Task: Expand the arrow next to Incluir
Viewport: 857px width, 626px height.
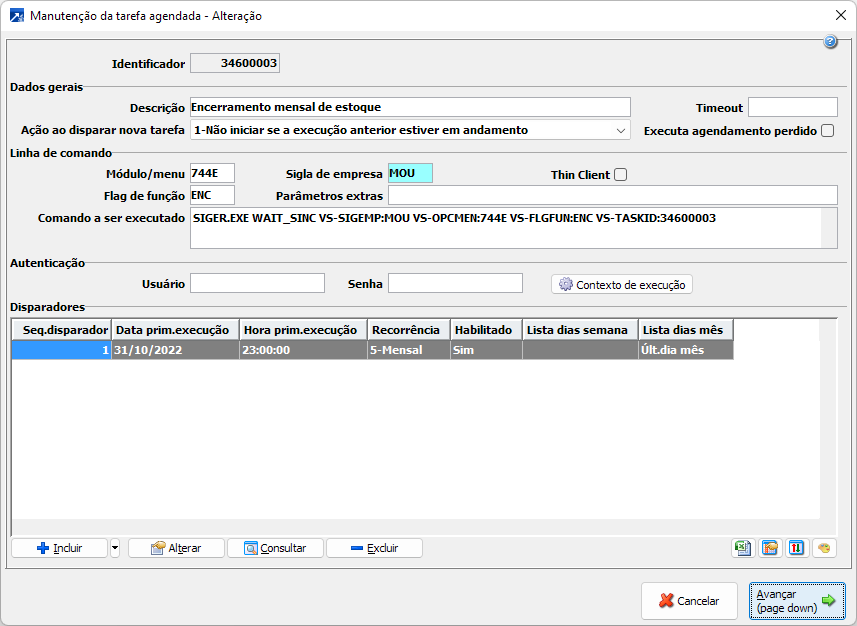Action: (x=115, y=548)
